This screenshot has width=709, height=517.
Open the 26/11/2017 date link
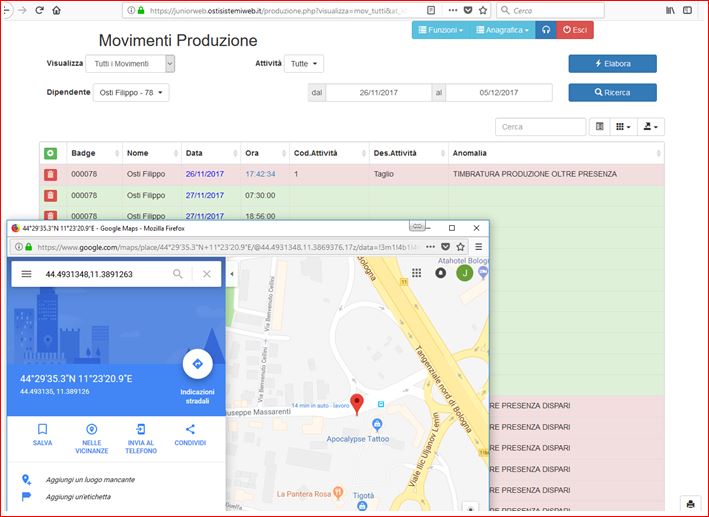tap(205, 174)
